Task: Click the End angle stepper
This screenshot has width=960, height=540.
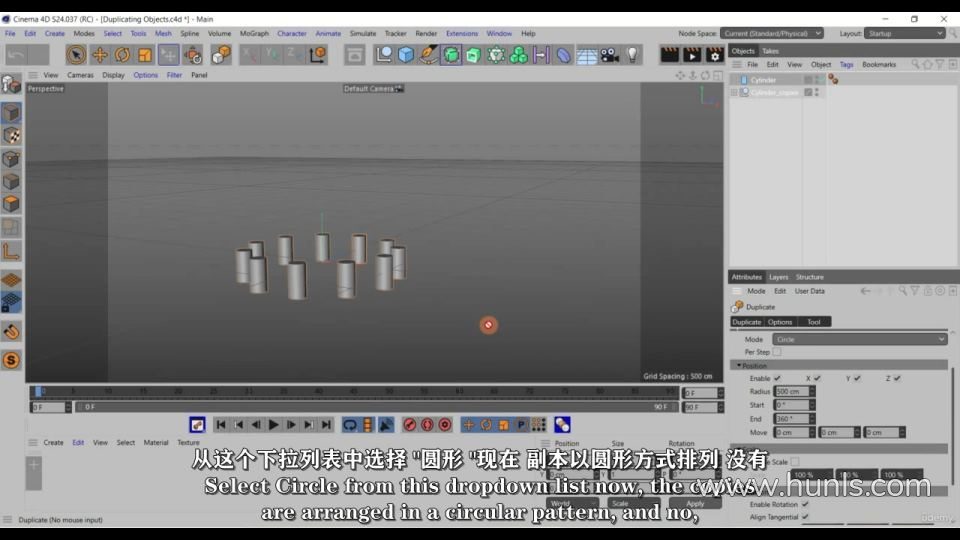Action: [812, 419]
